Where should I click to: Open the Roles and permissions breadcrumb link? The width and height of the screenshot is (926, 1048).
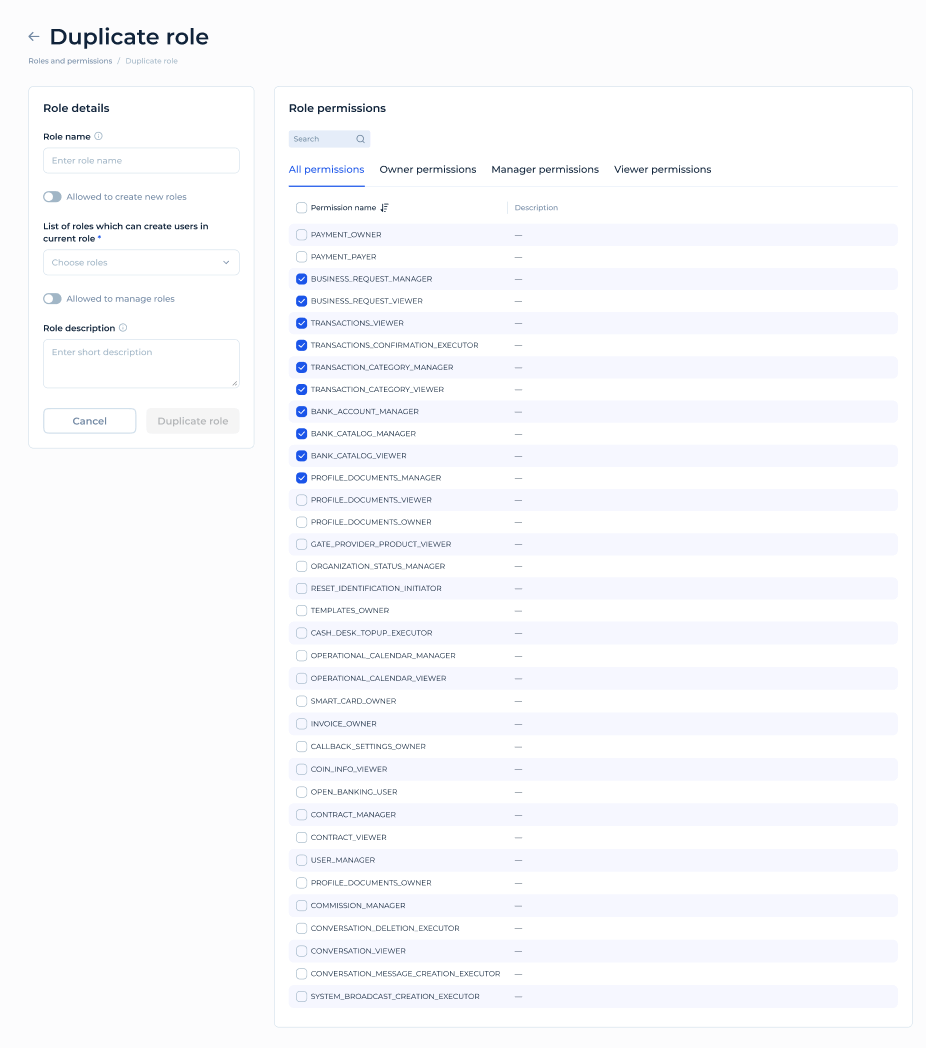coord(69,60)
